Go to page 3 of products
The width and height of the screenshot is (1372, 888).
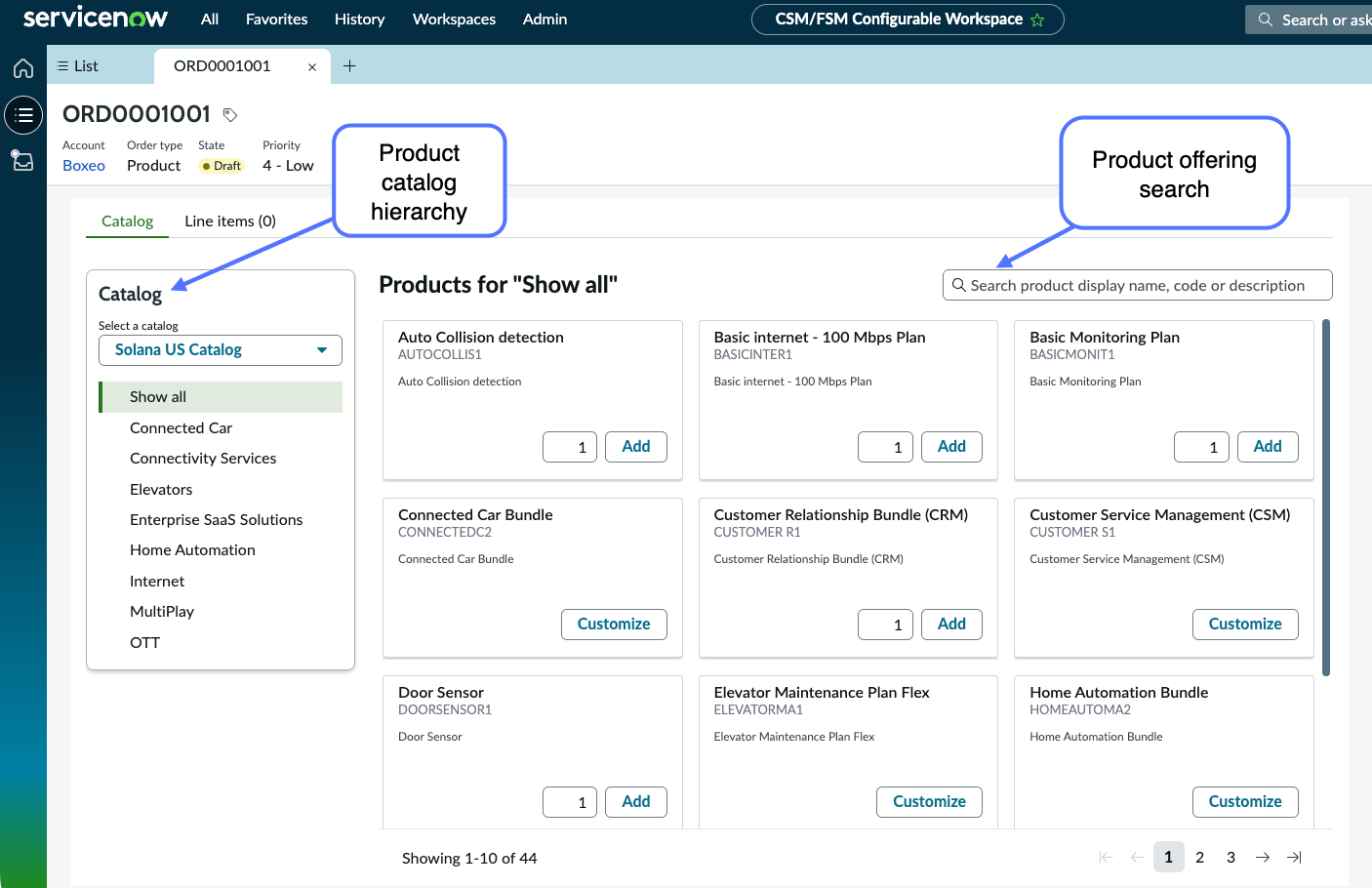pyautogui.click(x=1231, y=858)
